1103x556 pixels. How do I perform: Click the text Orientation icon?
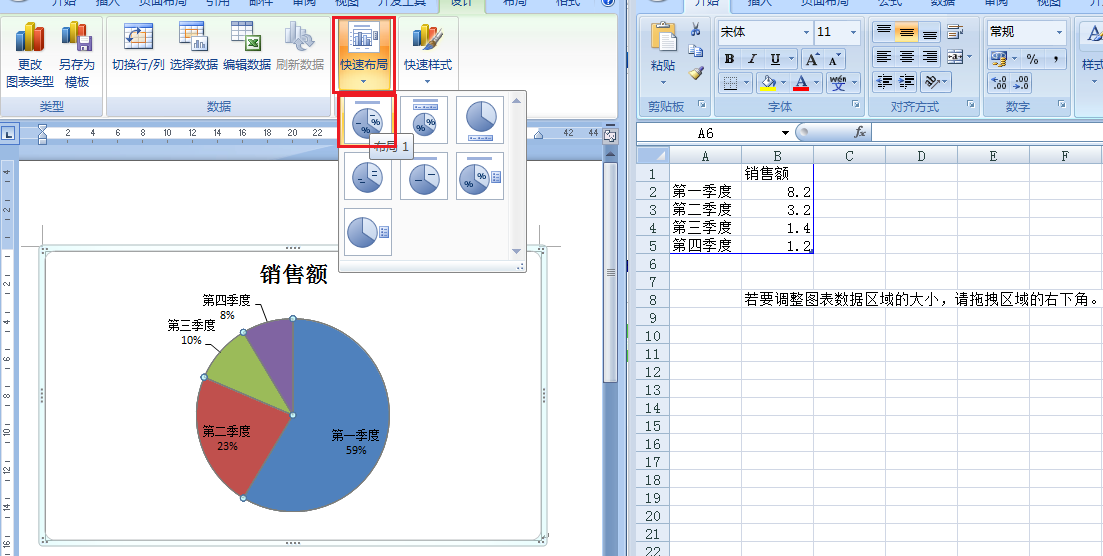coord(931,82)
